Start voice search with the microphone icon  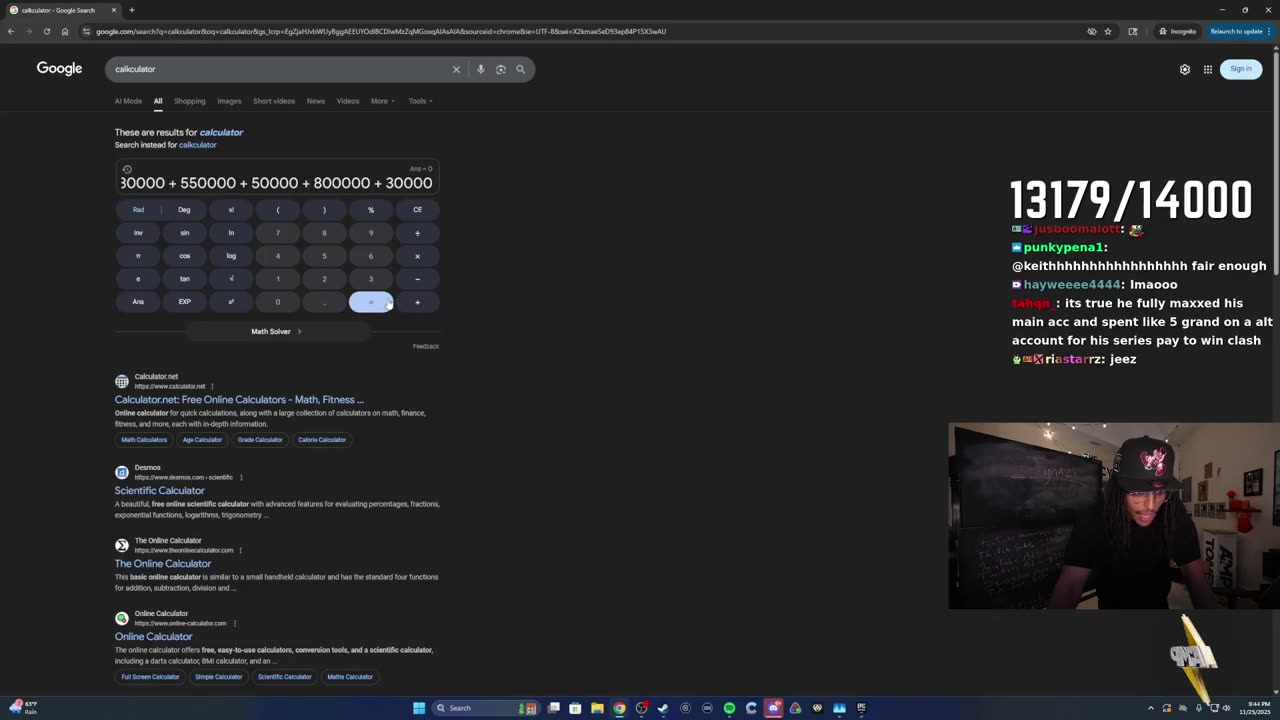480,69
